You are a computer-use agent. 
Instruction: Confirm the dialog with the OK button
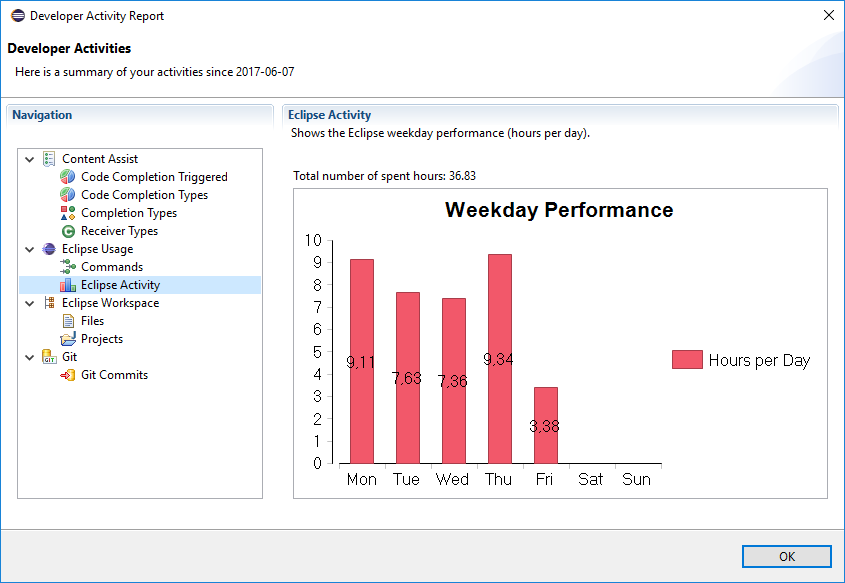786,557
